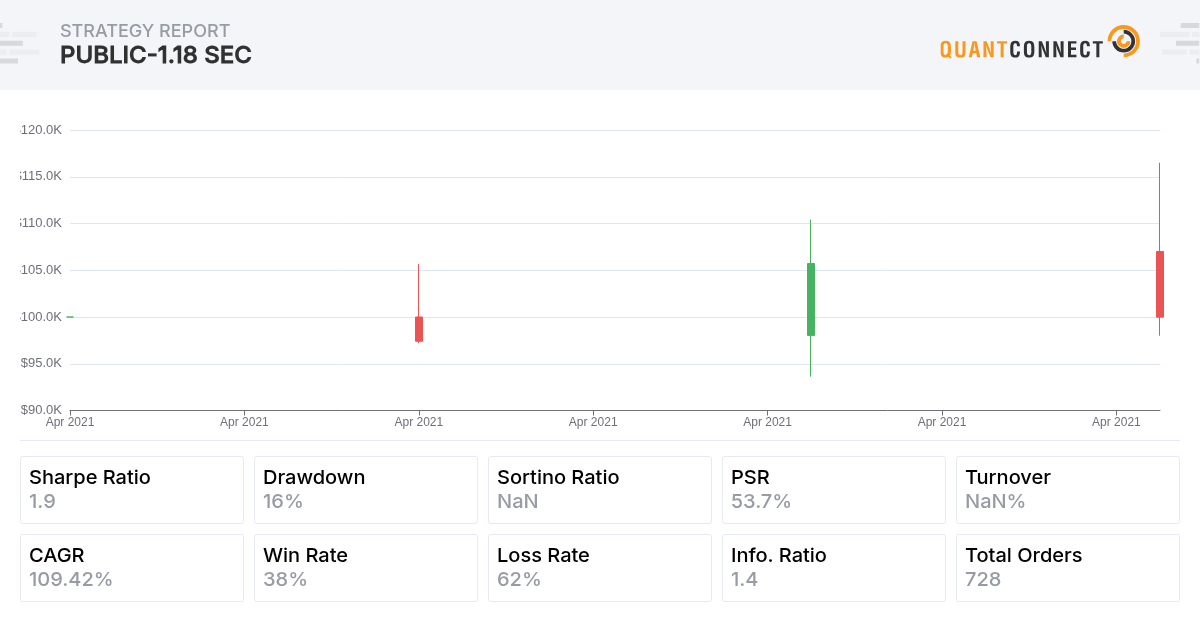The height and width of the screenshot is (632, 1200).
Task: Click the 115.0K y-axis label
Action: tap(41, 176)
